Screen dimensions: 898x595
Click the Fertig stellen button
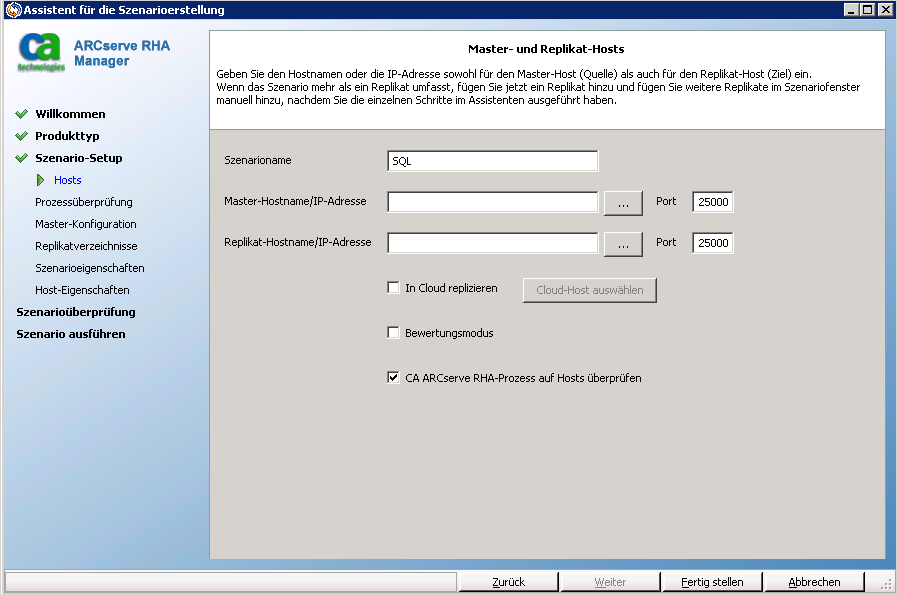point(712,582)
